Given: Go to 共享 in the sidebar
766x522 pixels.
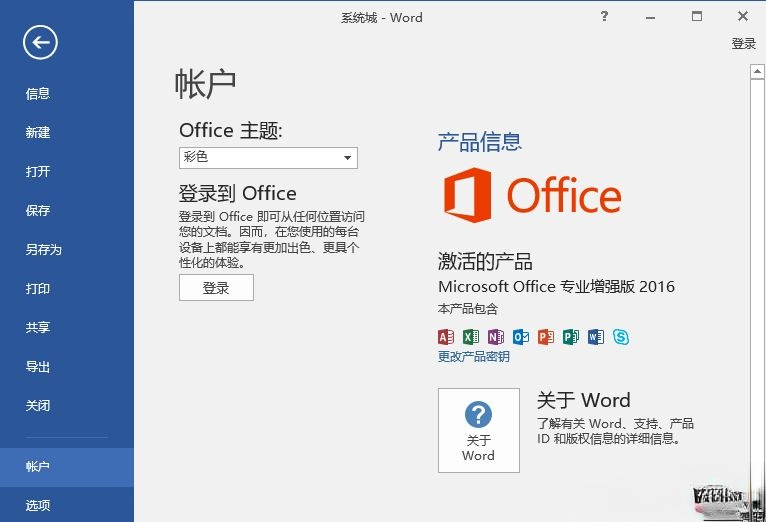Looking at the screenshot, I should click(38, 327).
